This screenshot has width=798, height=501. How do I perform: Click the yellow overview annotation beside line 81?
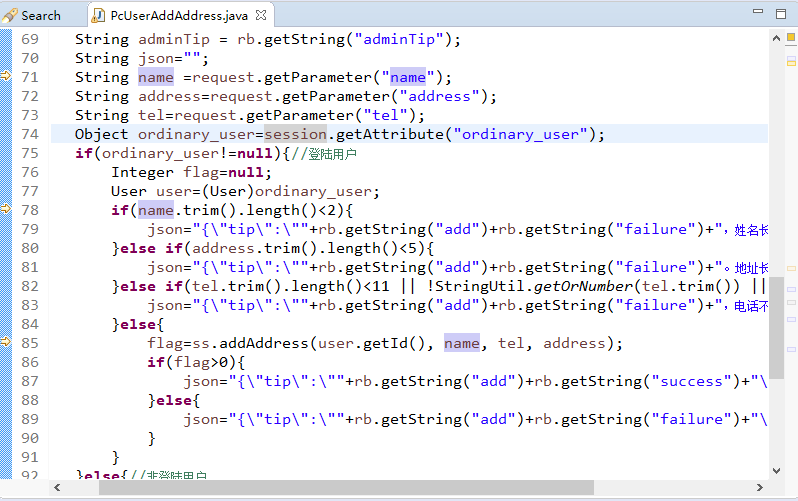(791, 268)
